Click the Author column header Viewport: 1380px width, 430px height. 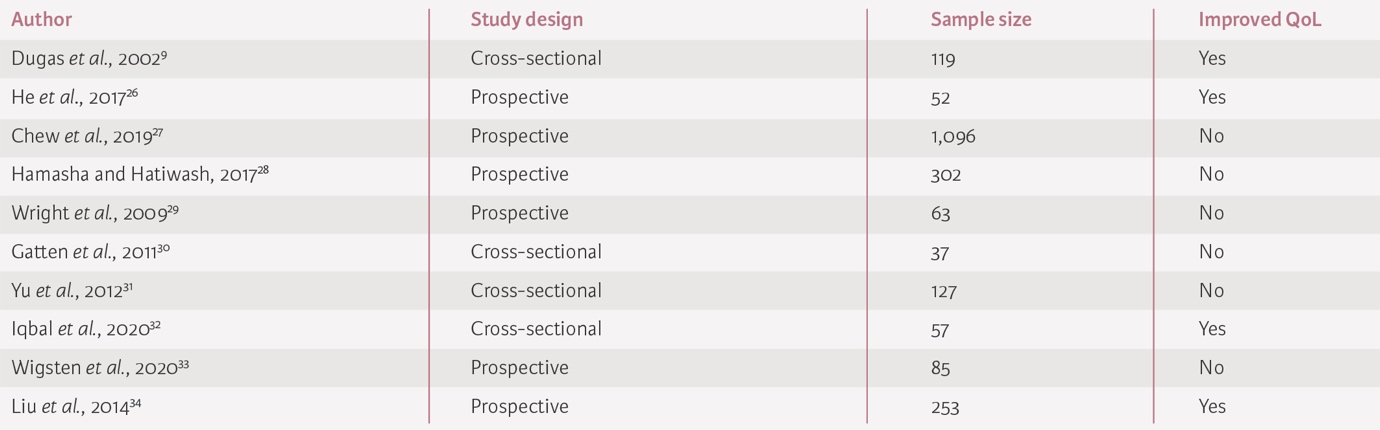[x=42, y=20]
